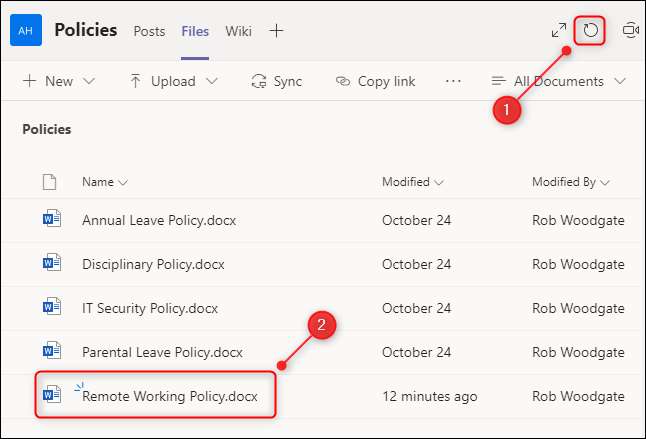Click the refresh tab icon
The width and height of the screenshot is (646, 439).
(591, 30)
